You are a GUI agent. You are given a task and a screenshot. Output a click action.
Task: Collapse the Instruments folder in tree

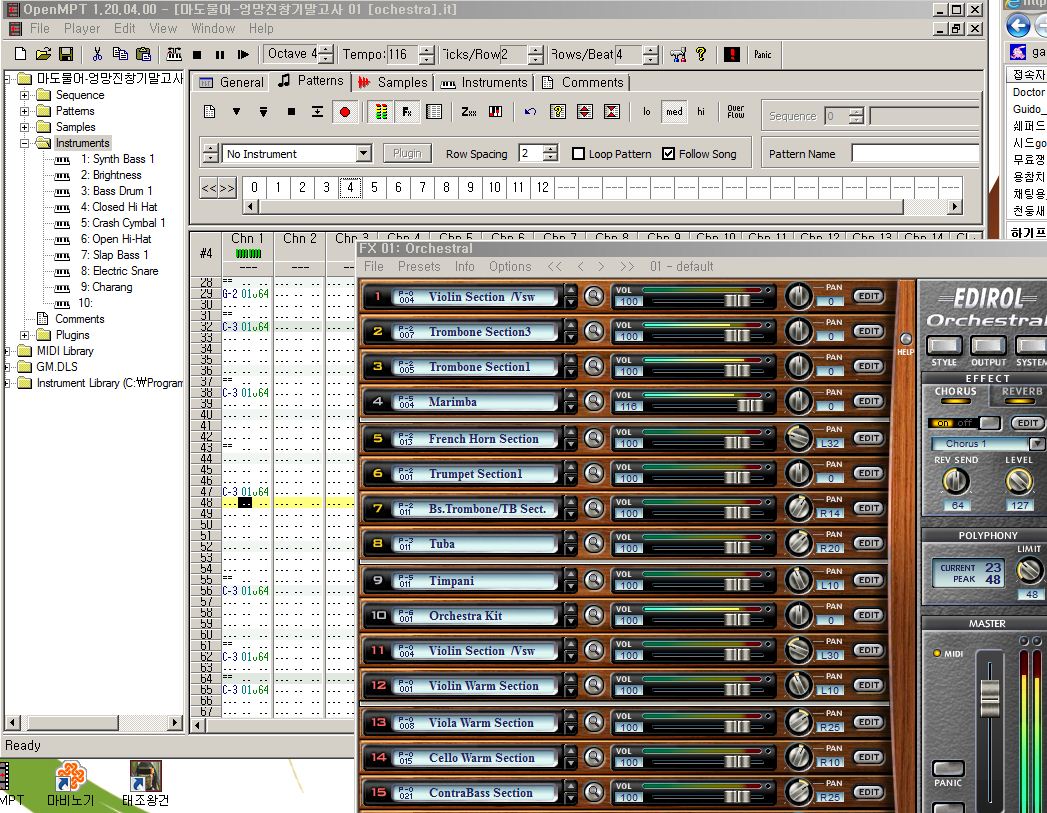[25, 143]
